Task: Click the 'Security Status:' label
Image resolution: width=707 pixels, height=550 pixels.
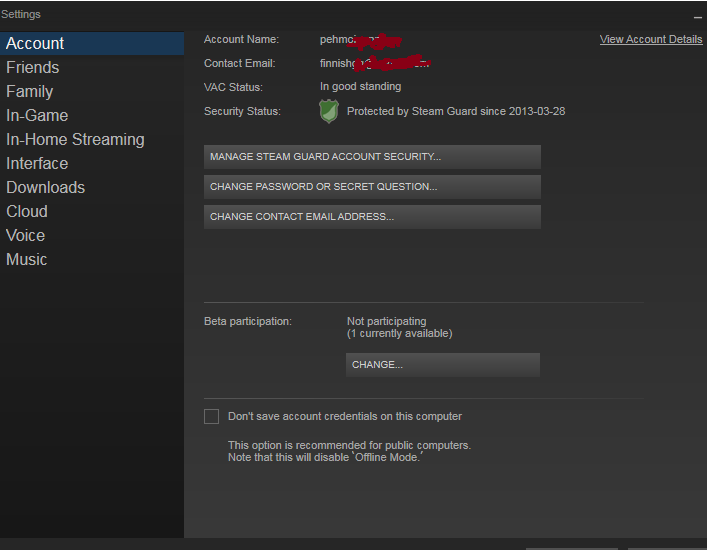Action: pyautogui.click(x=242, y=111)
